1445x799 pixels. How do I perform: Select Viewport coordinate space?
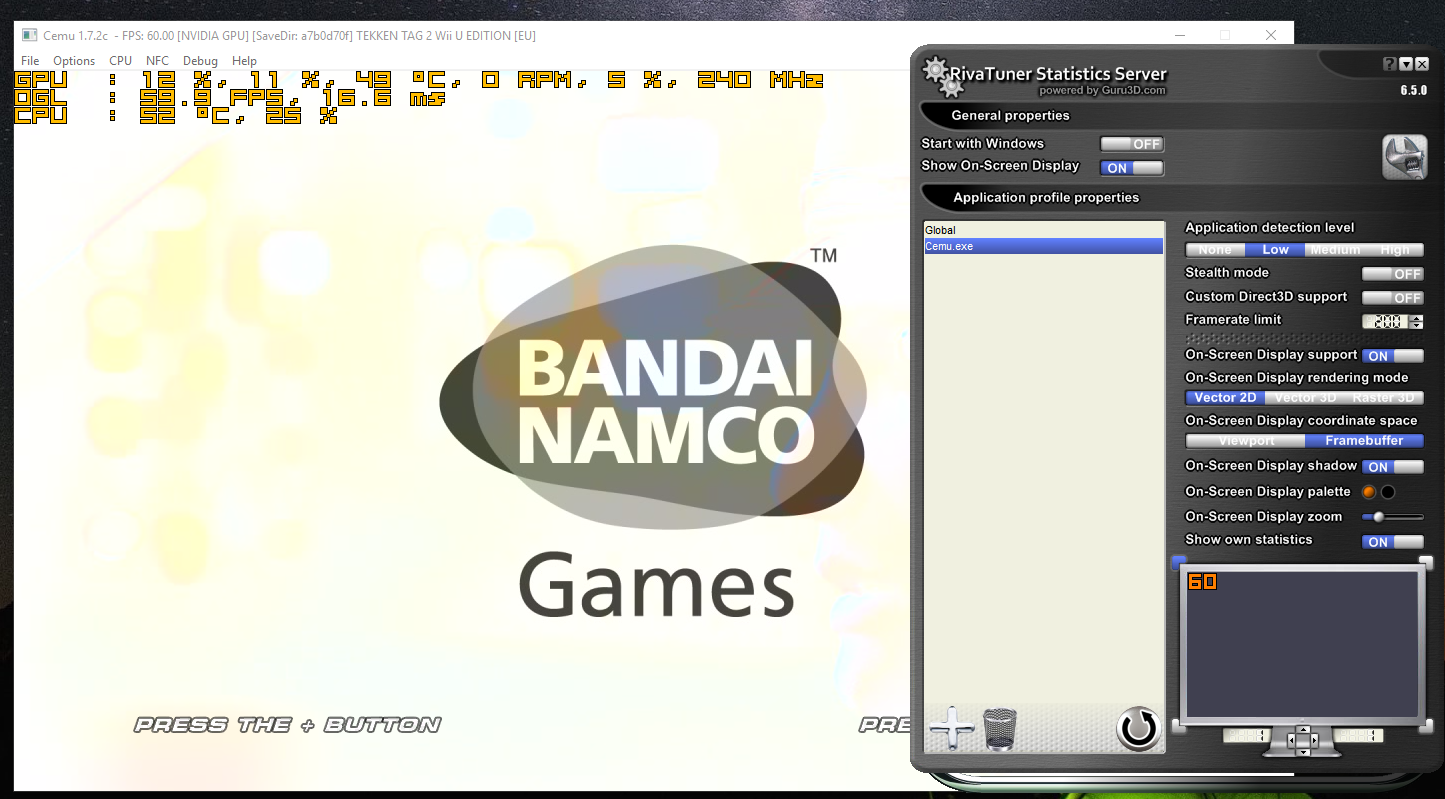[x=1246, y=441]
